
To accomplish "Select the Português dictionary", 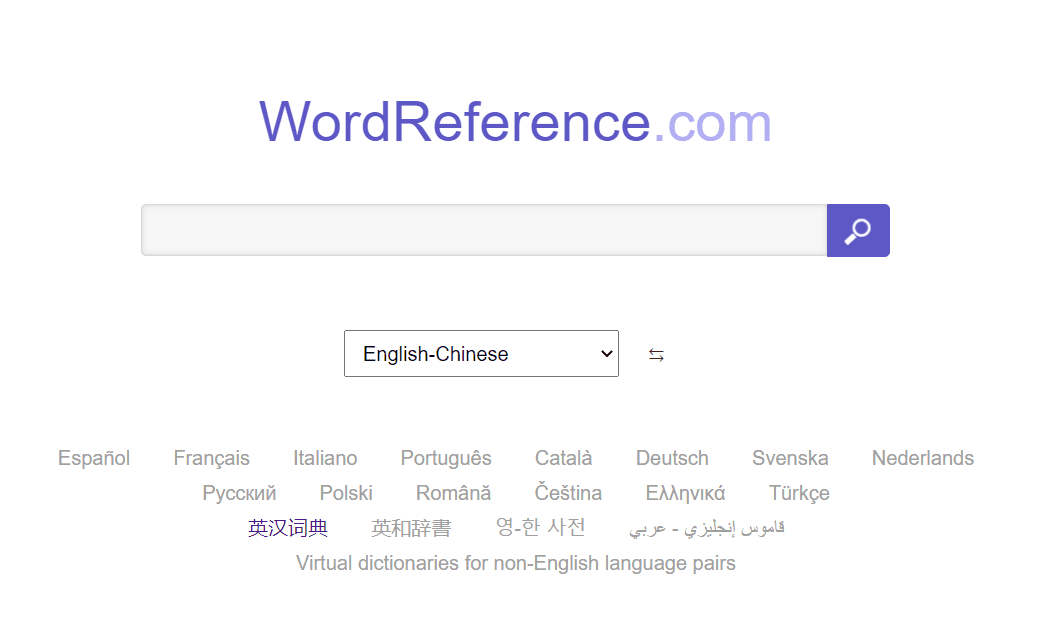I will pos(446,458).
